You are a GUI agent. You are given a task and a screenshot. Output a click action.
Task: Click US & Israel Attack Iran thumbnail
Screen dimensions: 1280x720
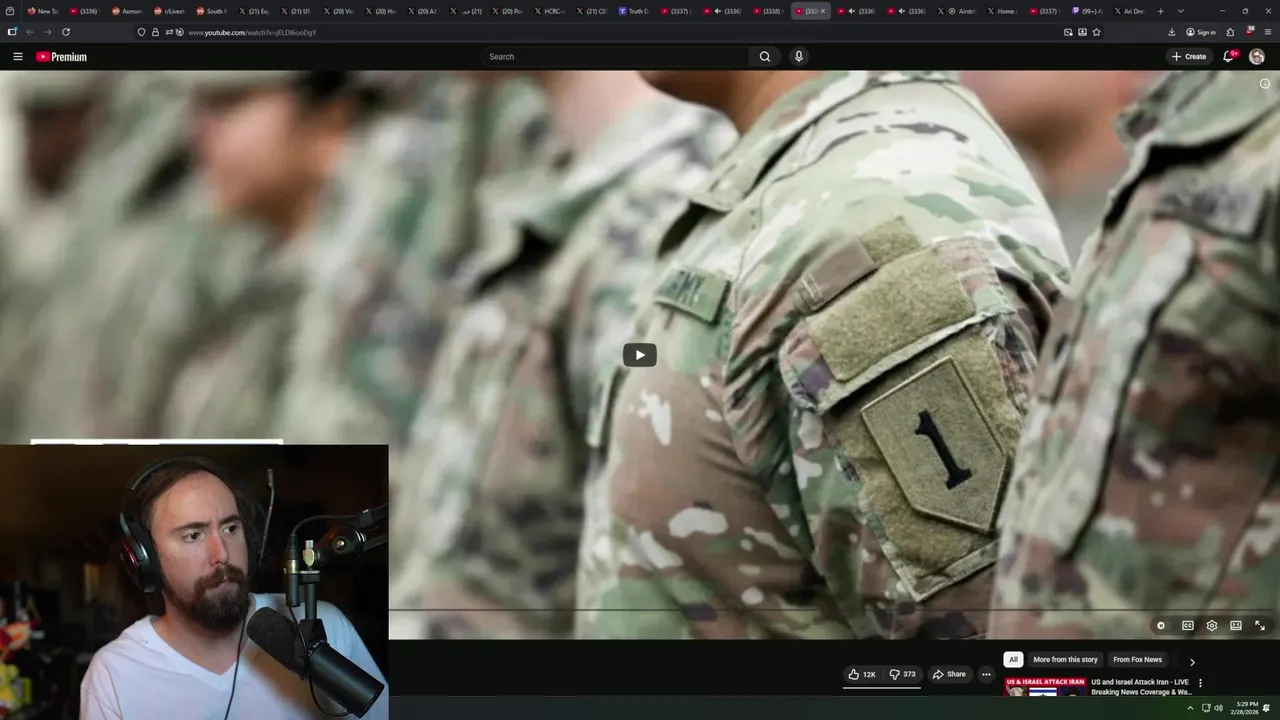(x=1045, y=687)
